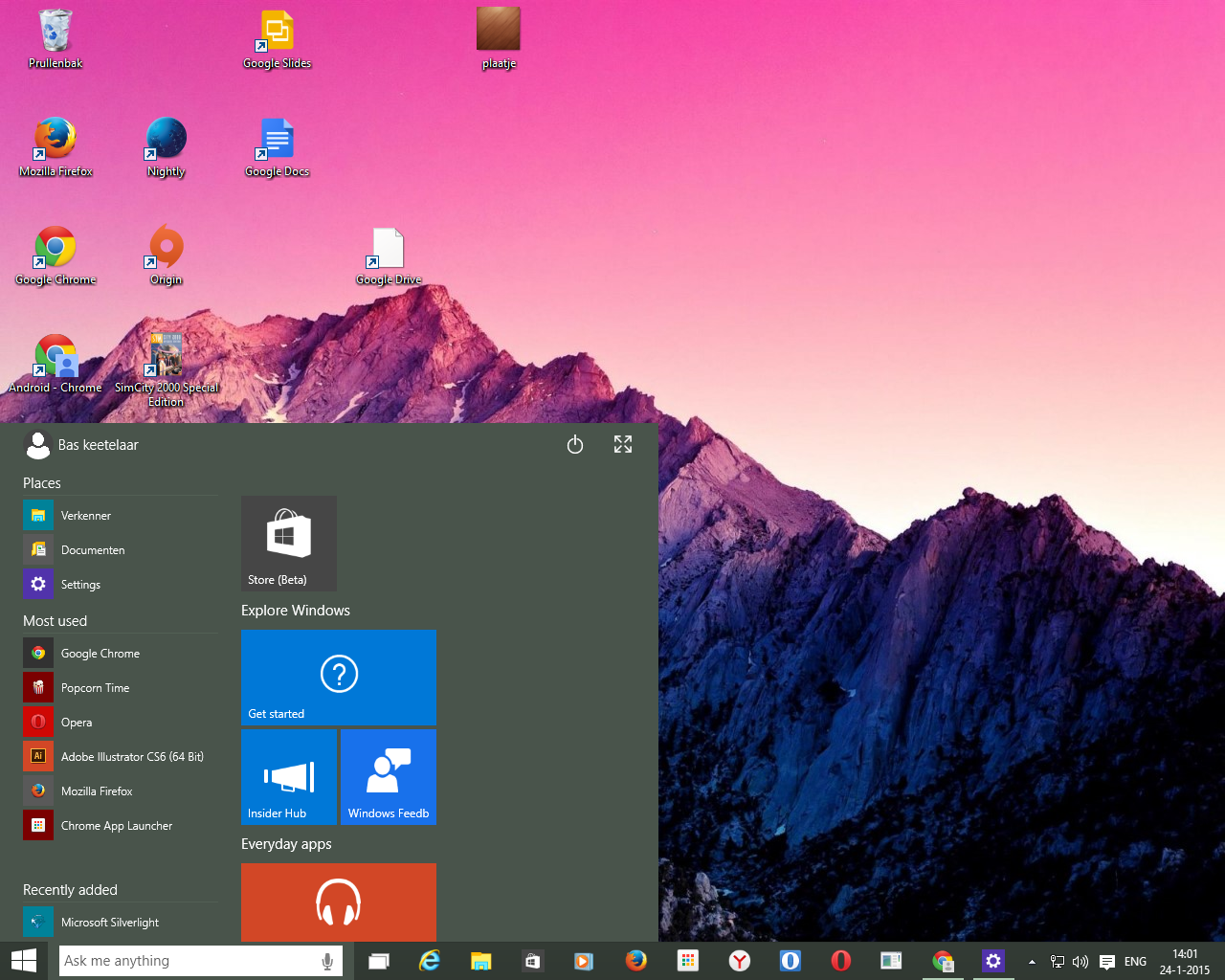Launch Mozilla Firefox from Most used list
The height and width of the screenshot is (980, 1225).
(x=121, y=791)
